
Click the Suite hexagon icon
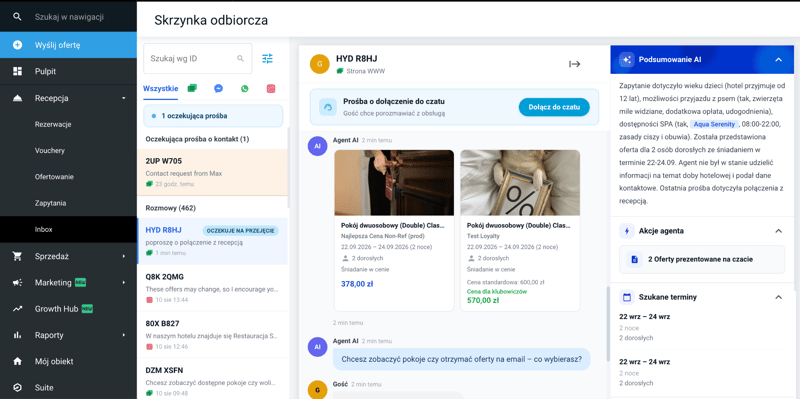17,388
